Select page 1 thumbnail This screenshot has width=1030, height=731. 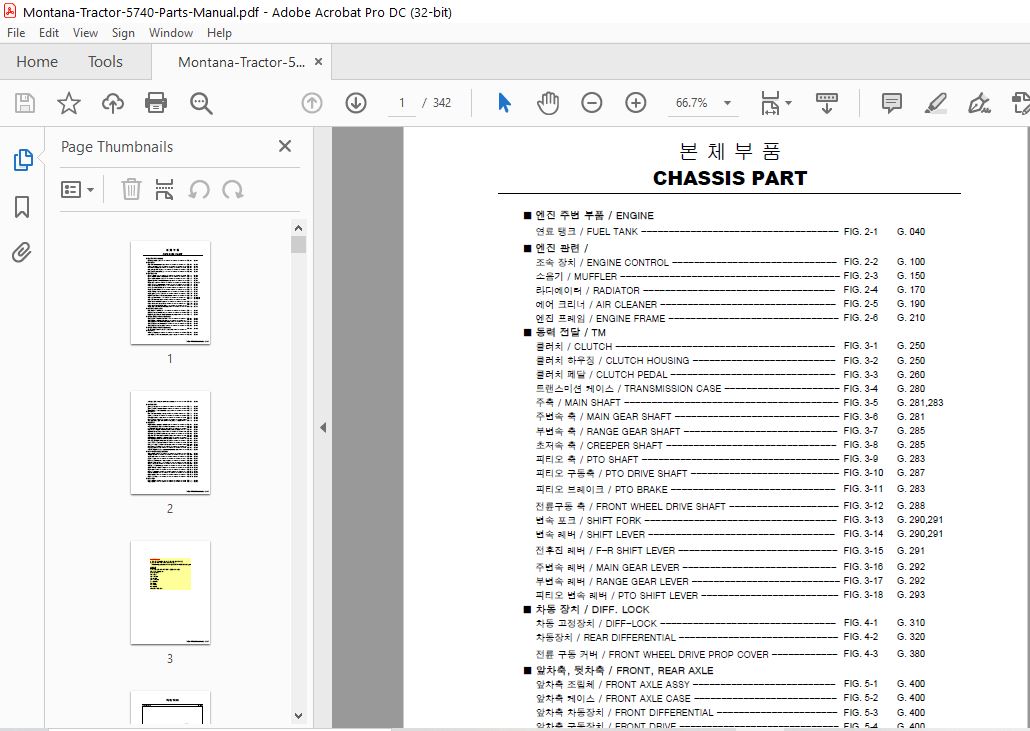point(170,292)
